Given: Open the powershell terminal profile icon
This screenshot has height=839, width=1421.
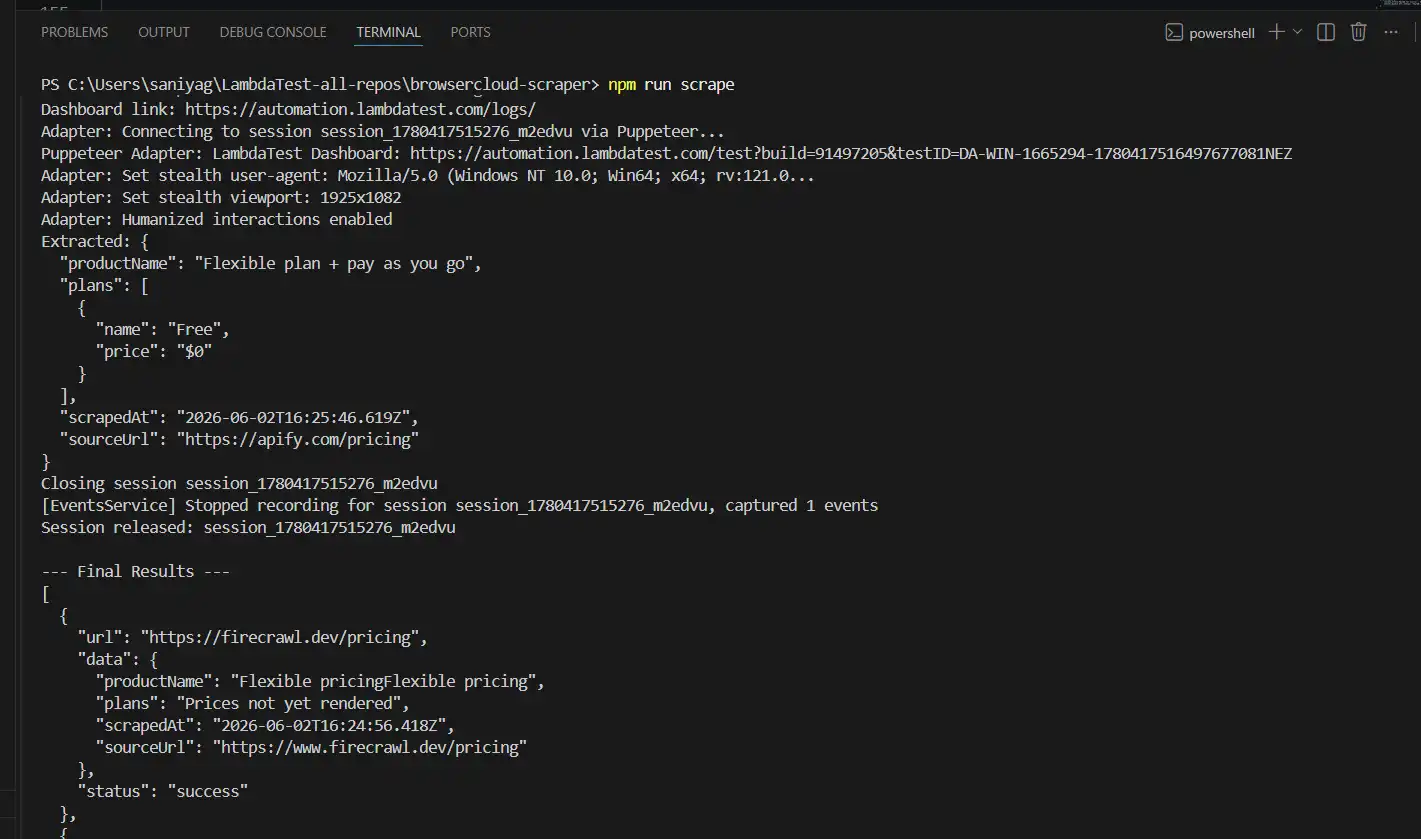Looking at the screenshot, I should coord(1174,33).
